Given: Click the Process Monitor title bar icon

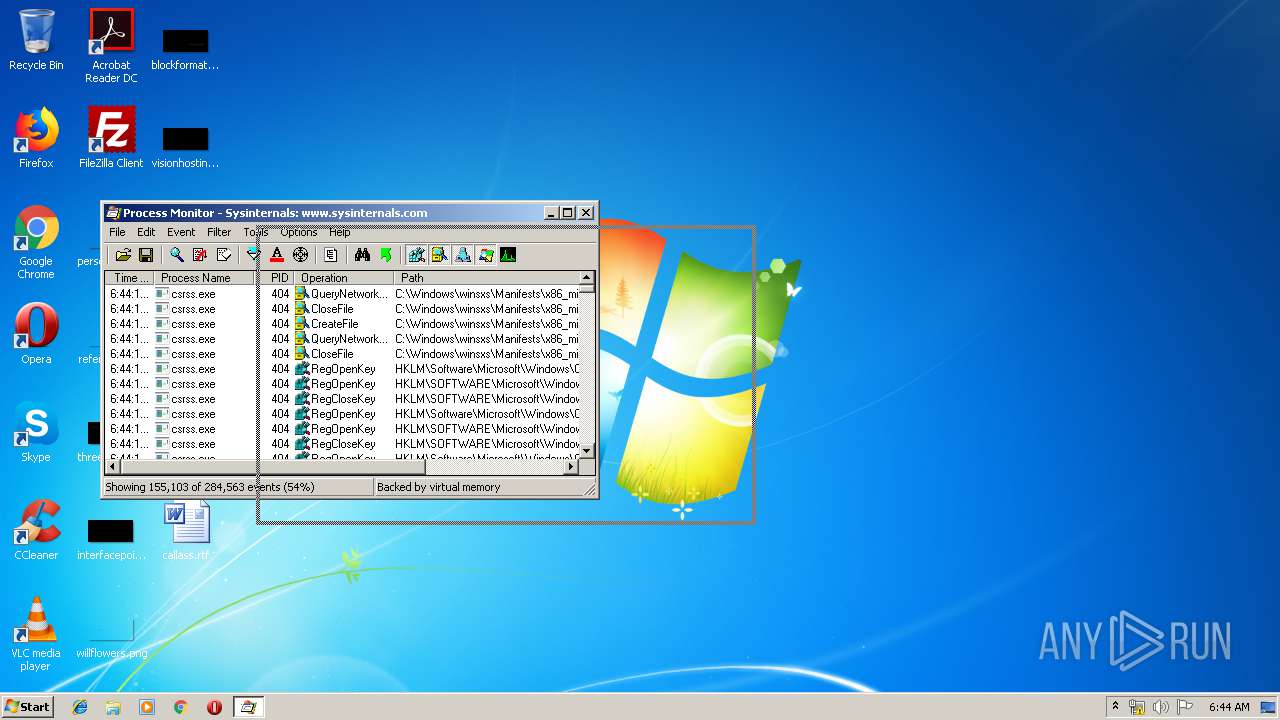Looking at the screenshot, I should (113, 213).
